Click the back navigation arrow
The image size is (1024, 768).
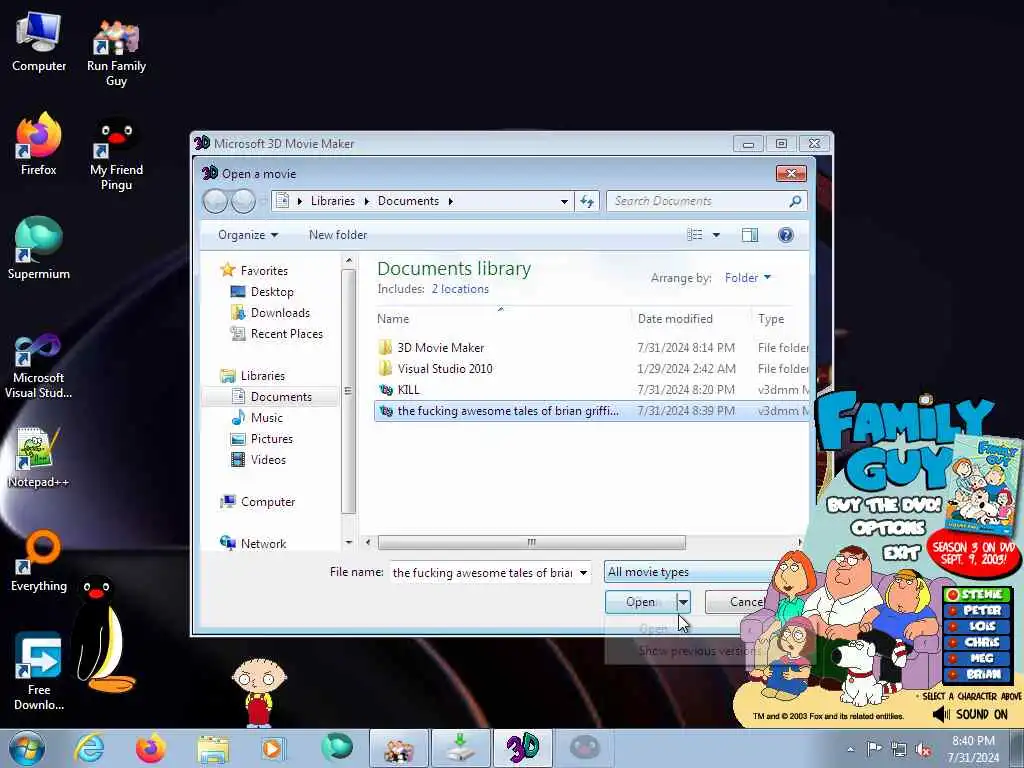click(x=216, y=201)
